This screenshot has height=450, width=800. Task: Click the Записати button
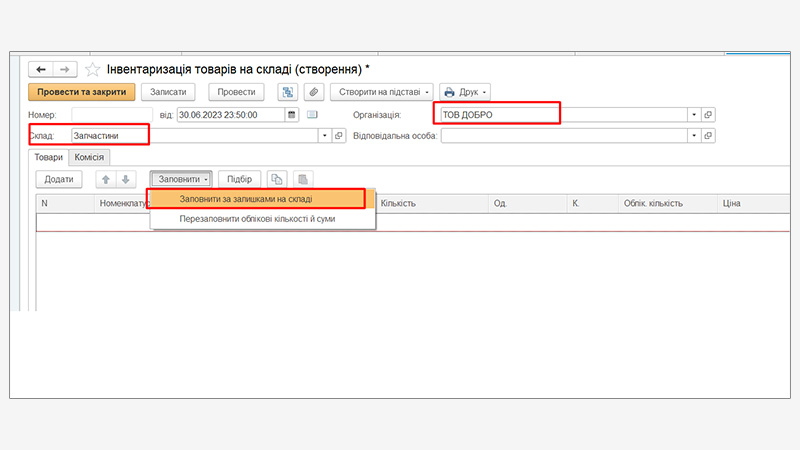click(169, 92)
